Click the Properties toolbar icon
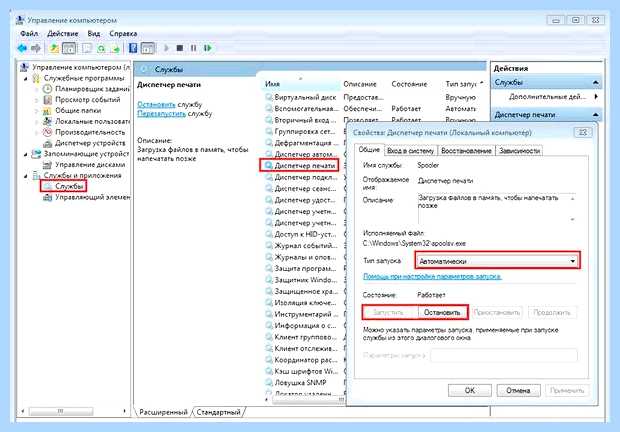Viewport: 620px width, 432px height. pyautogui.click(x=87, y=48)
